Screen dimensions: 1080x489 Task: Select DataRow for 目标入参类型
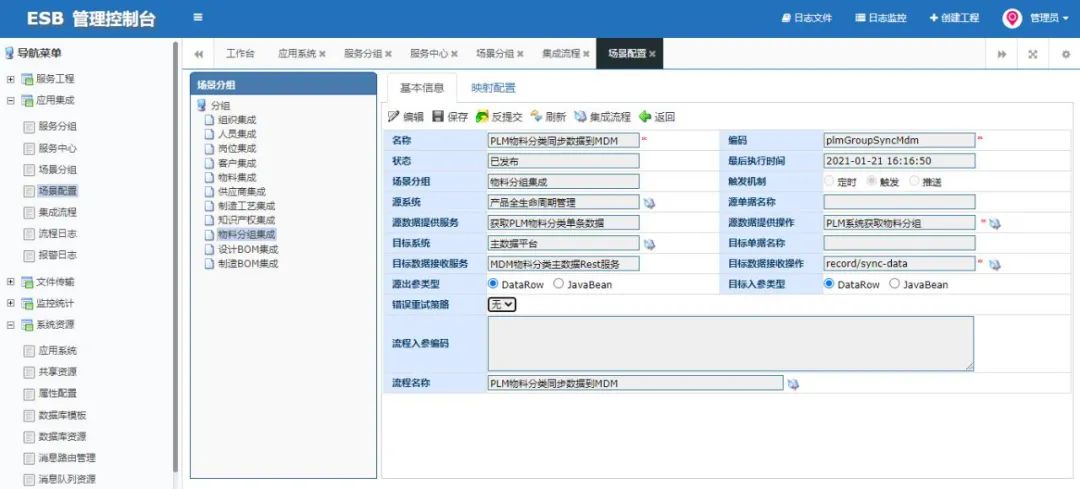tap(829, 284)
